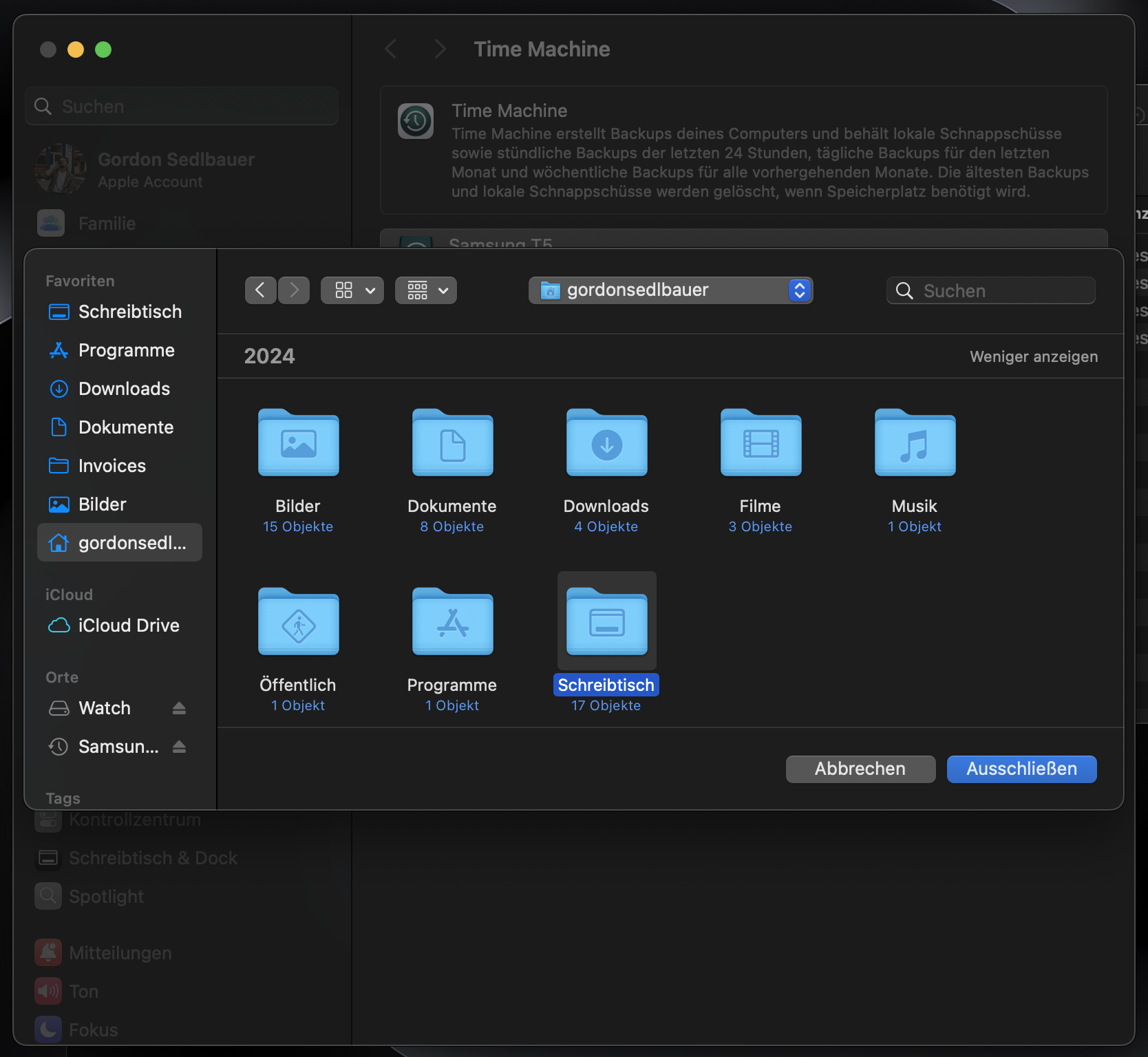Click '8 Objekte' under Dokumente
This screenshot has height=1057, width=1148.
pyautogui.click(x=452, y=526)
